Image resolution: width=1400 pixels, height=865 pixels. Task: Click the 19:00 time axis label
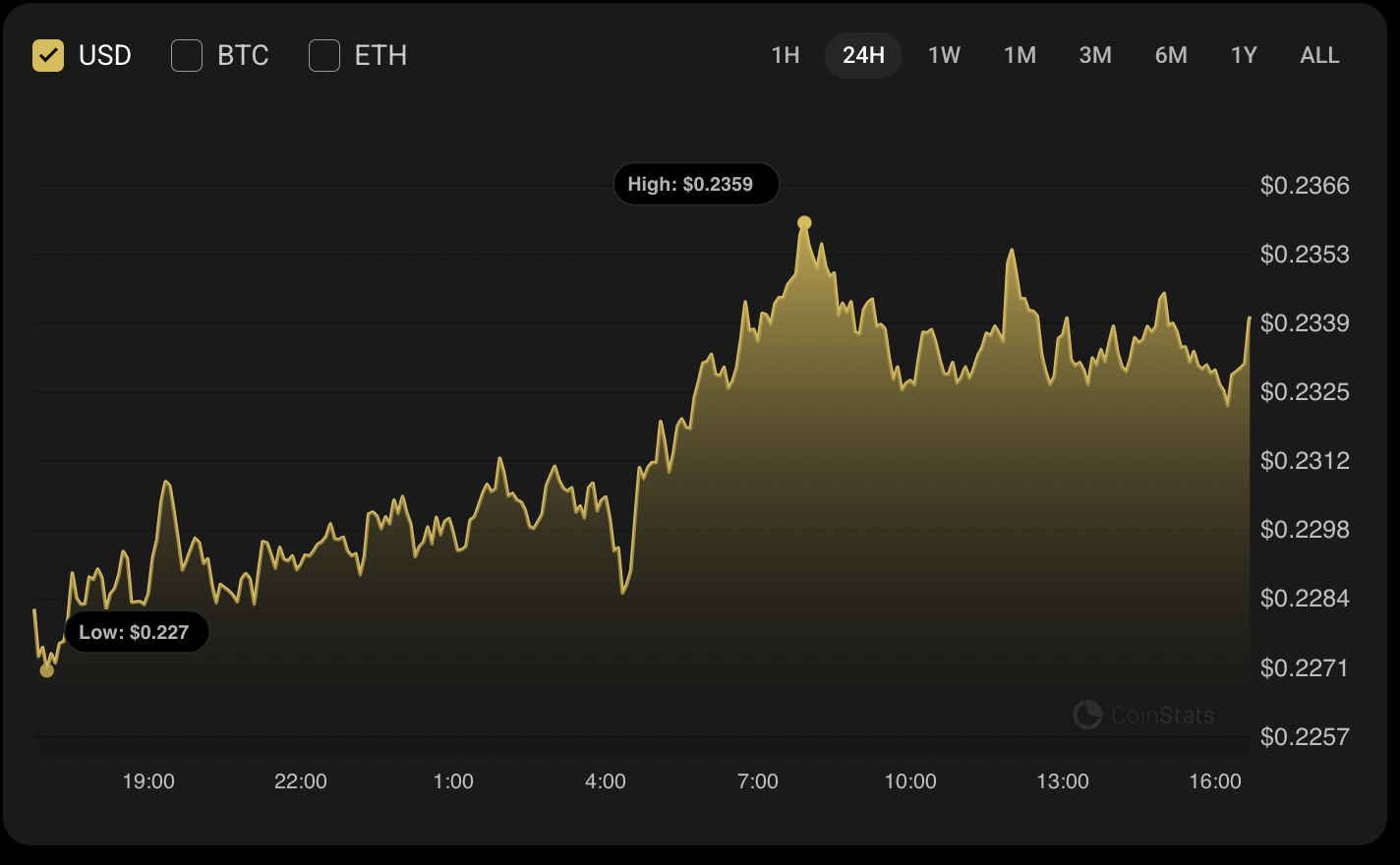148,781
